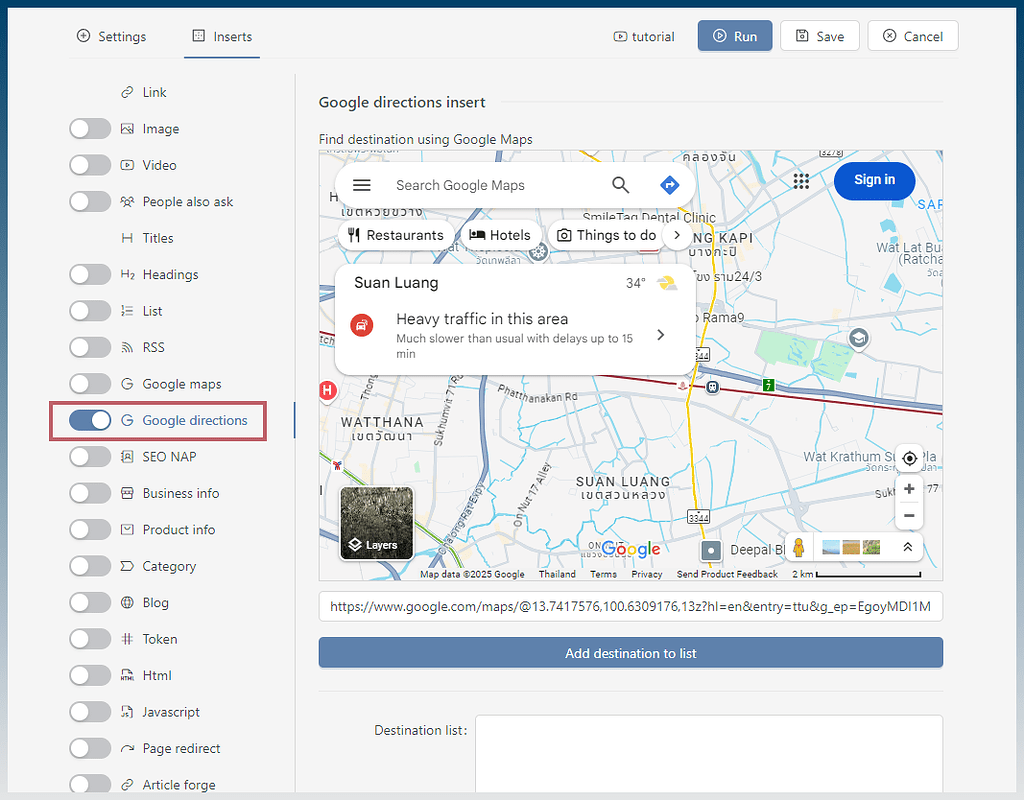Viewport: 1024px width, 800px height.
Task: Enable the Image insert toggle
Action: [90, 128]
